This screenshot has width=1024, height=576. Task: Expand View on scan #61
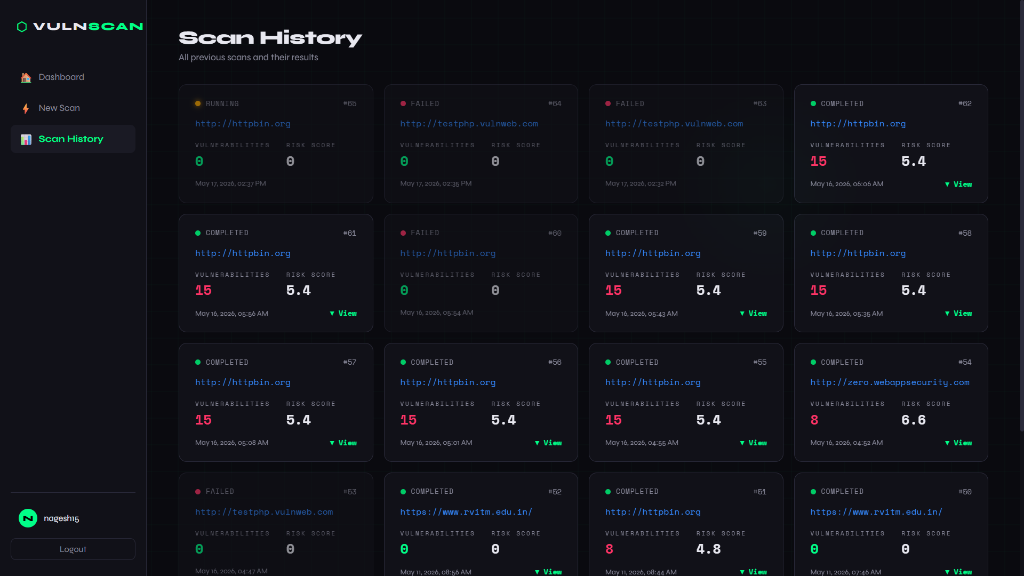(343, 314)
